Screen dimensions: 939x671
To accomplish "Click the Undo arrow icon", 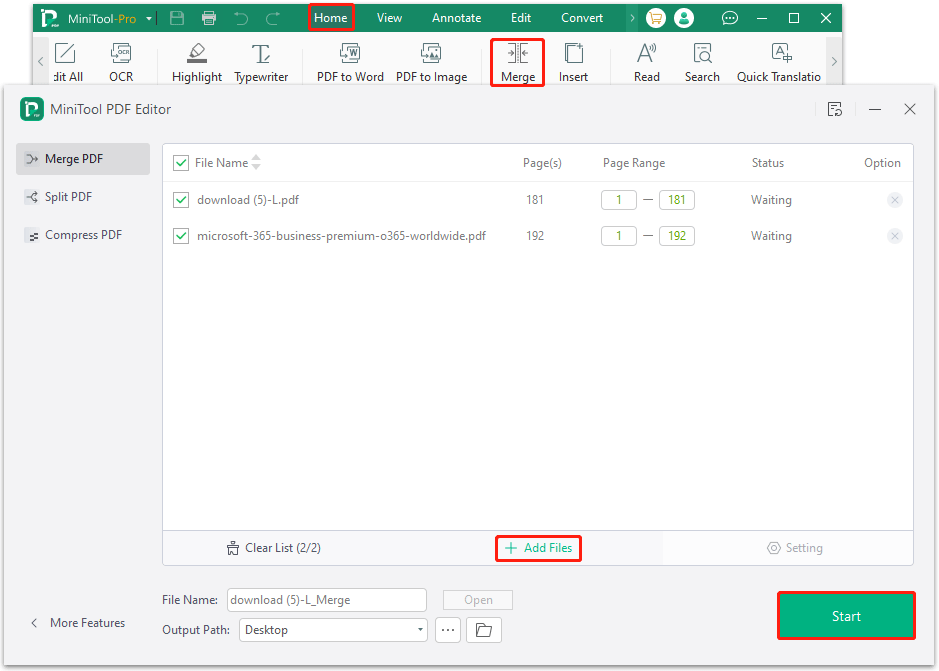I will pyautogui.click(x=241, y=19).
